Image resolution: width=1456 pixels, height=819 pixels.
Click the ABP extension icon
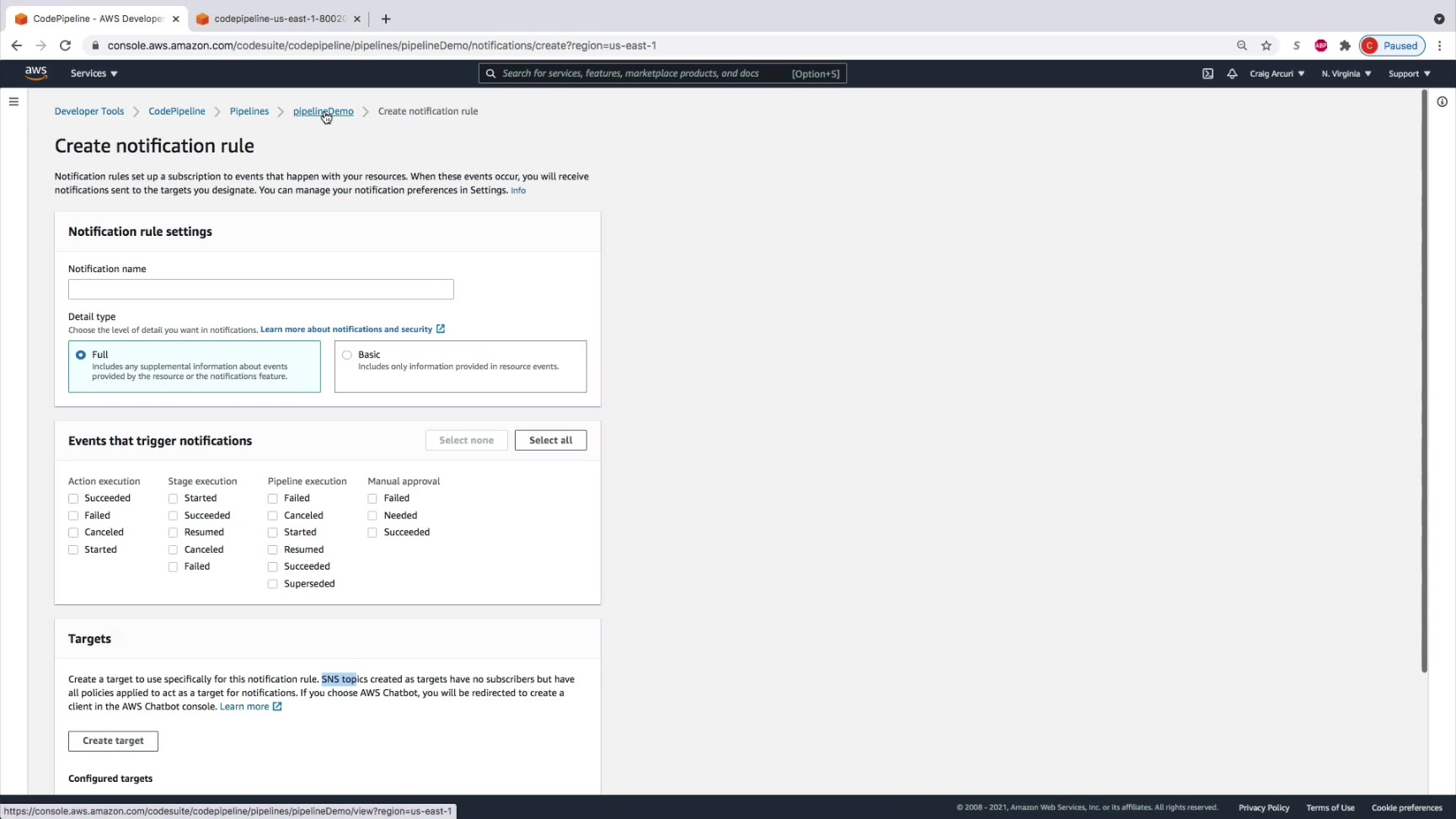(1321, 45)
